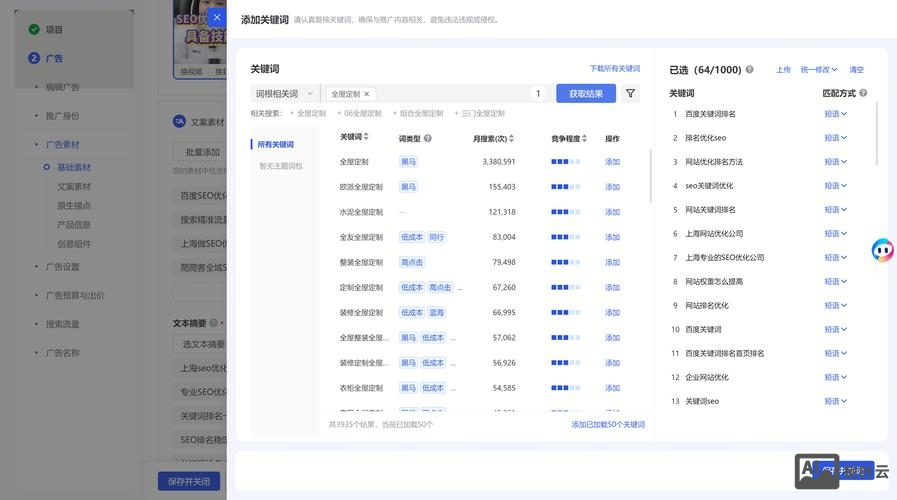The image size is (897, 500).
Task: Click 黑马 tag of 欧派全屋定制
Action: click(x=408, y=187)
